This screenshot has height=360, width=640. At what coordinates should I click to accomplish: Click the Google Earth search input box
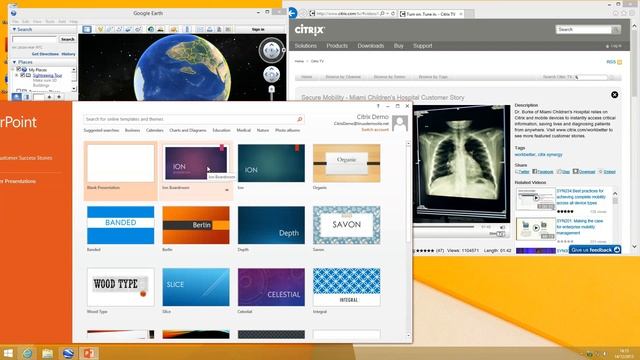[35, 39]
